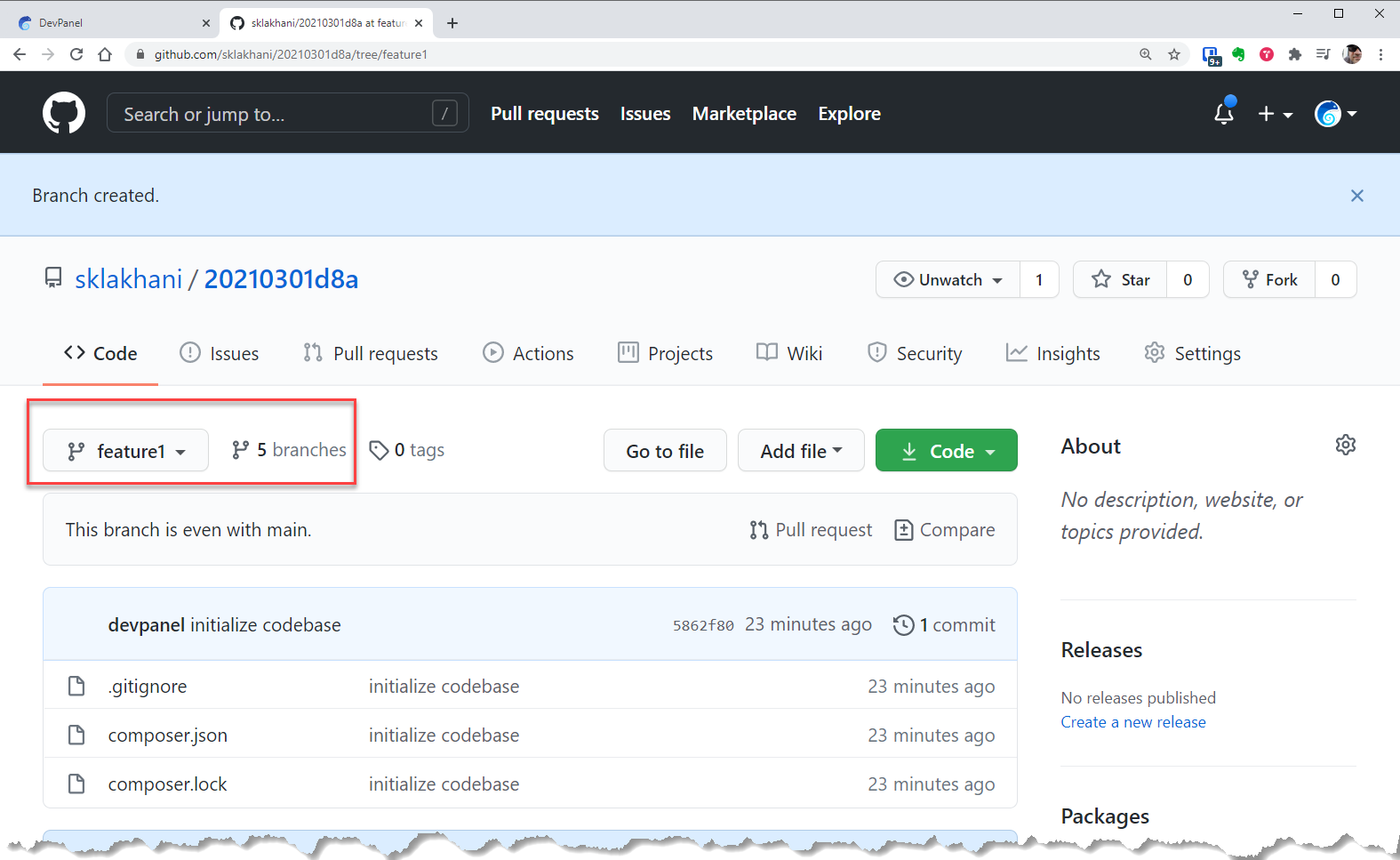Screen dimensions: 1400x860
Task: Dismiss the Branch created banner
Action: 1356,196
